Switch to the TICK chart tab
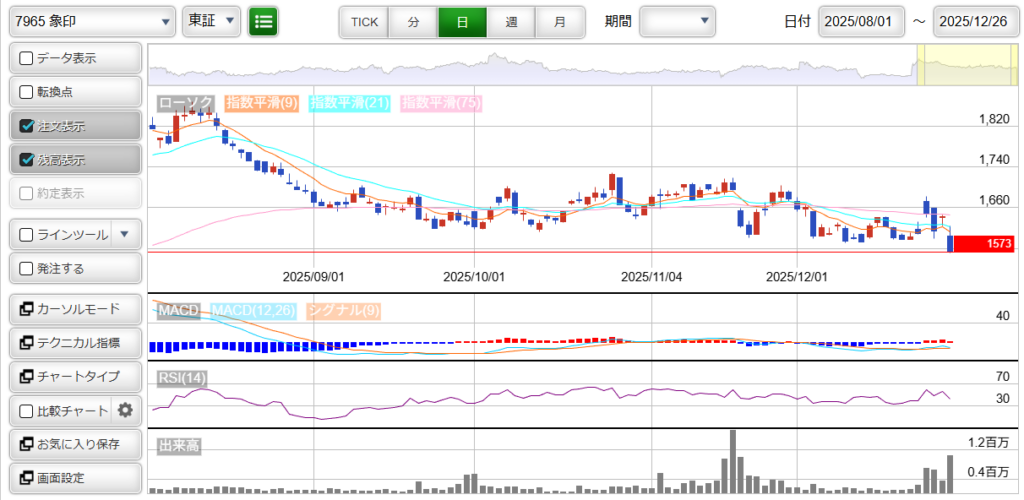Image resolution: width=1024 pixels, height=500 pixels. click(364, 22)
